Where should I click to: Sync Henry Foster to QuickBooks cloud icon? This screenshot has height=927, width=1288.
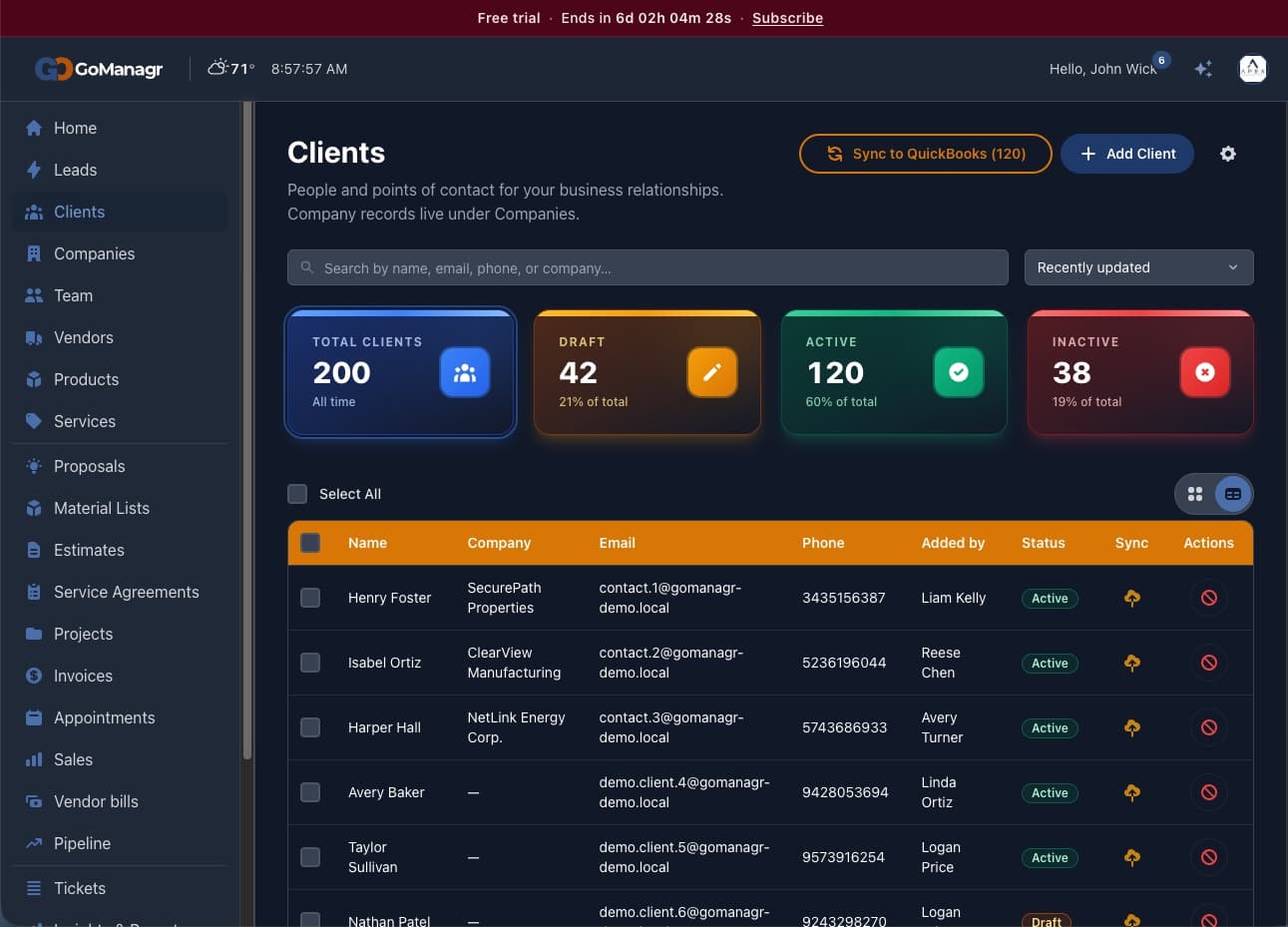[x=1132, y=598]
